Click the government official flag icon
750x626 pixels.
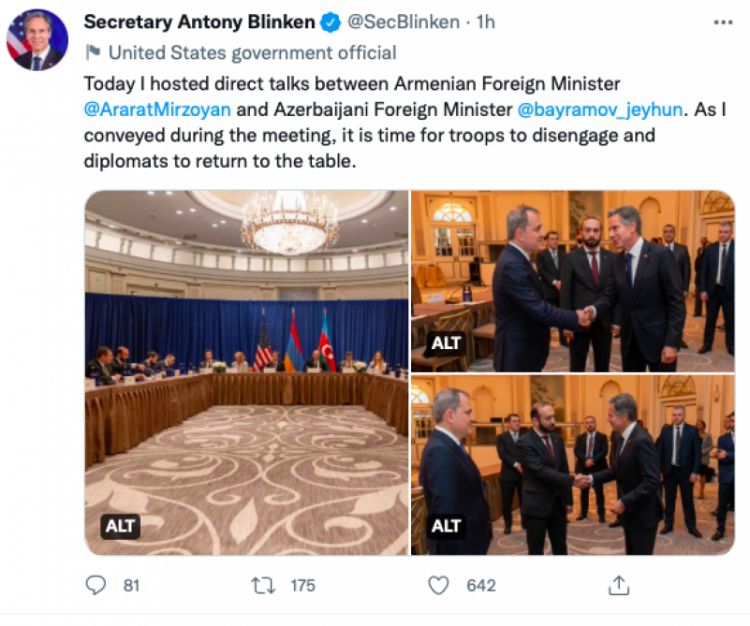(x=92, y=53)
